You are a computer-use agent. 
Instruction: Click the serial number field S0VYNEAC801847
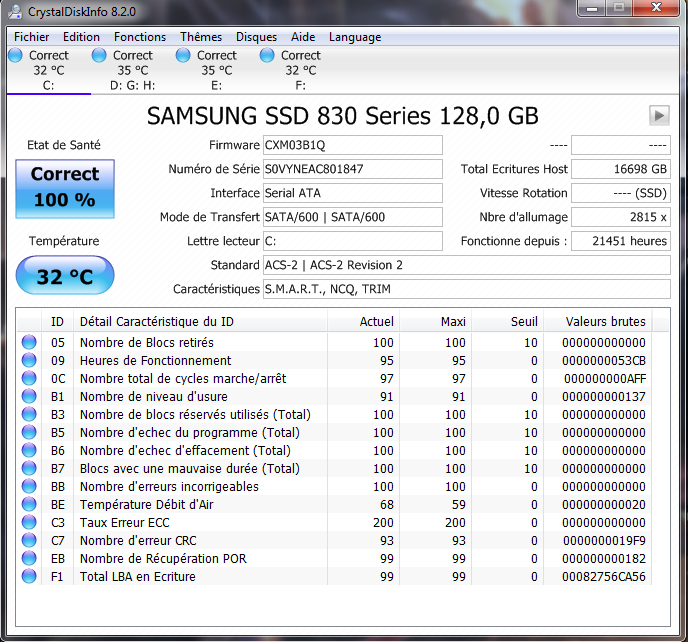tap(353, 169)
